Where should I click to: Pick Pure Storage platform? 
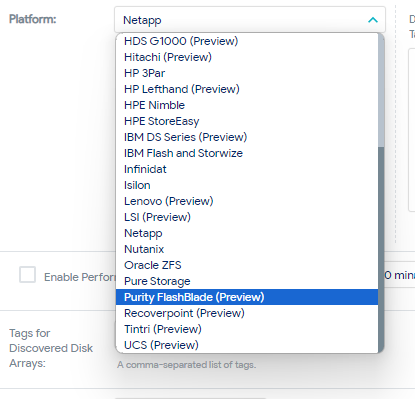[247, 281]
